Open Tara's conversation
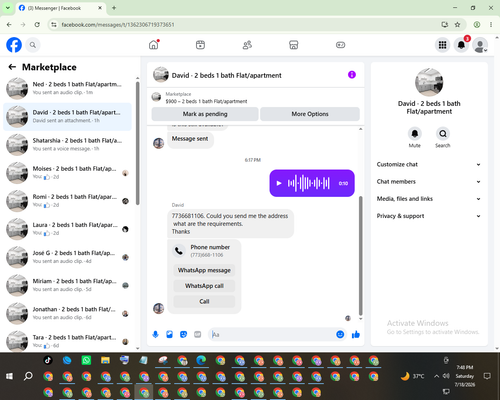This screenshot has width=500, height=400. pyautogui.click(x=67, y=341)
